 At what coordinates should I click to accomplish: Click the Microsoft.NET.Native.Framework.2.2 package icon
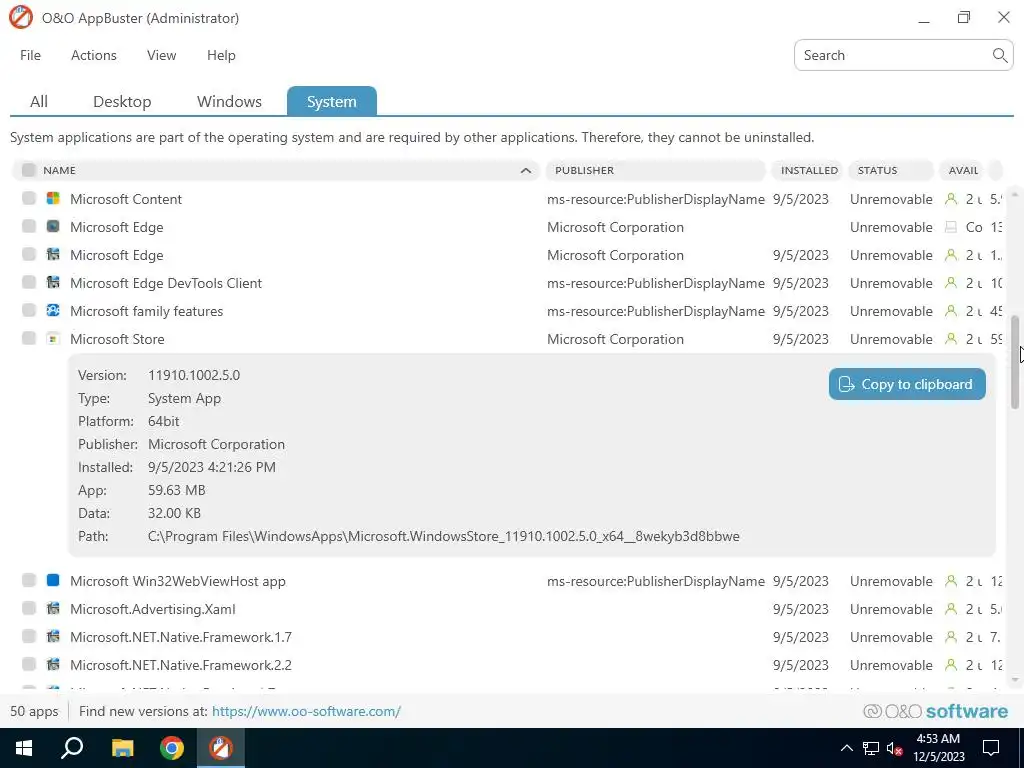coord(53,664)
